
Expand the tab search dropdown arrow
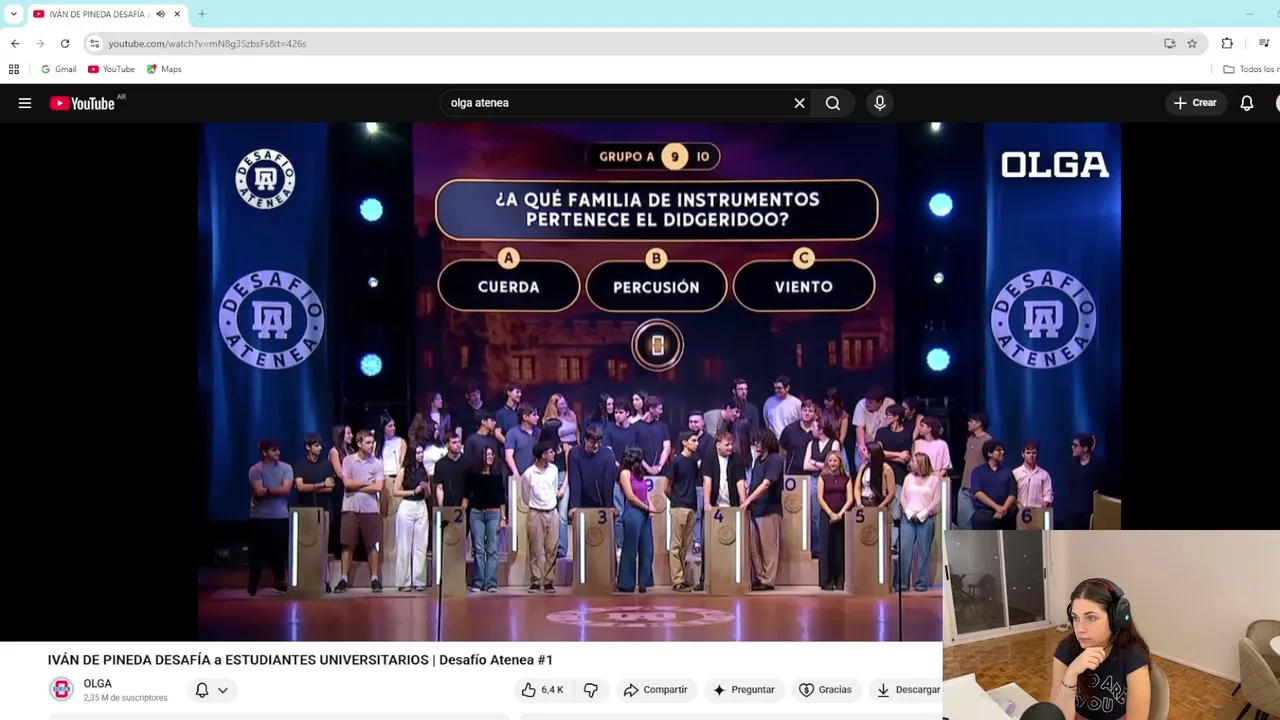[13, 14]
